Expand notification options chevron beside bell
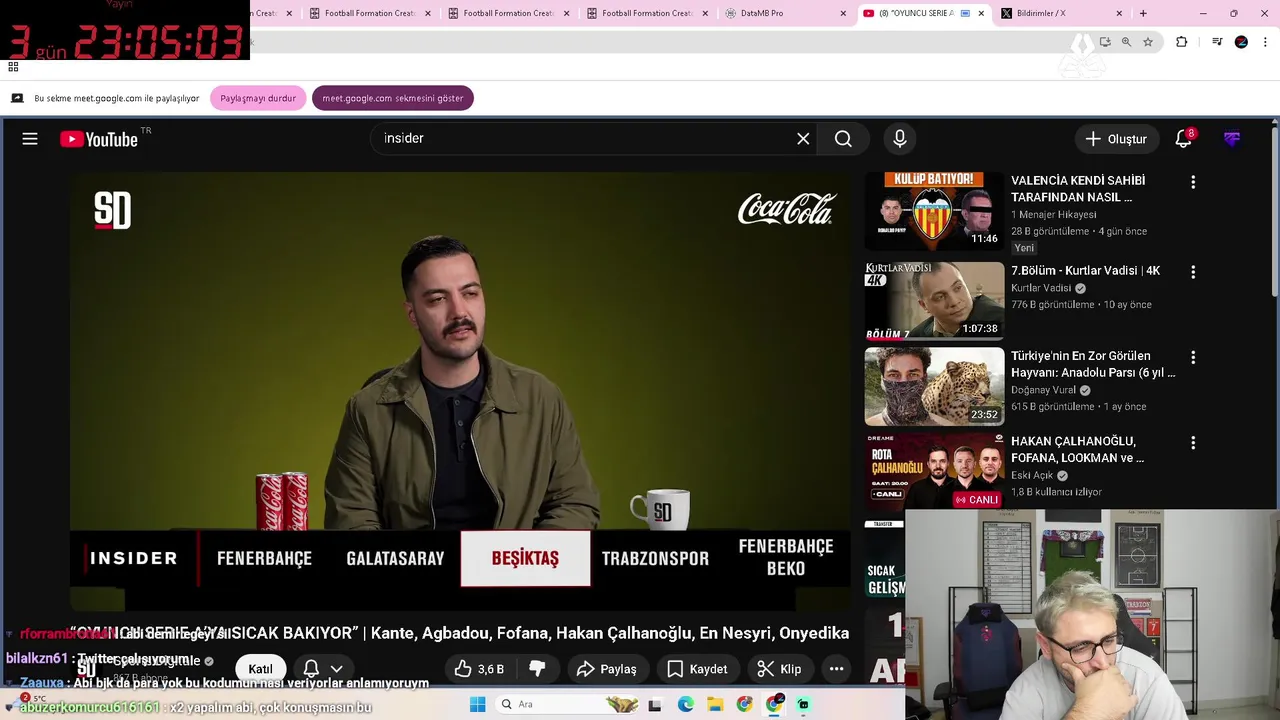Screen dimensions: 1280x720 click(x=337, y=669)
